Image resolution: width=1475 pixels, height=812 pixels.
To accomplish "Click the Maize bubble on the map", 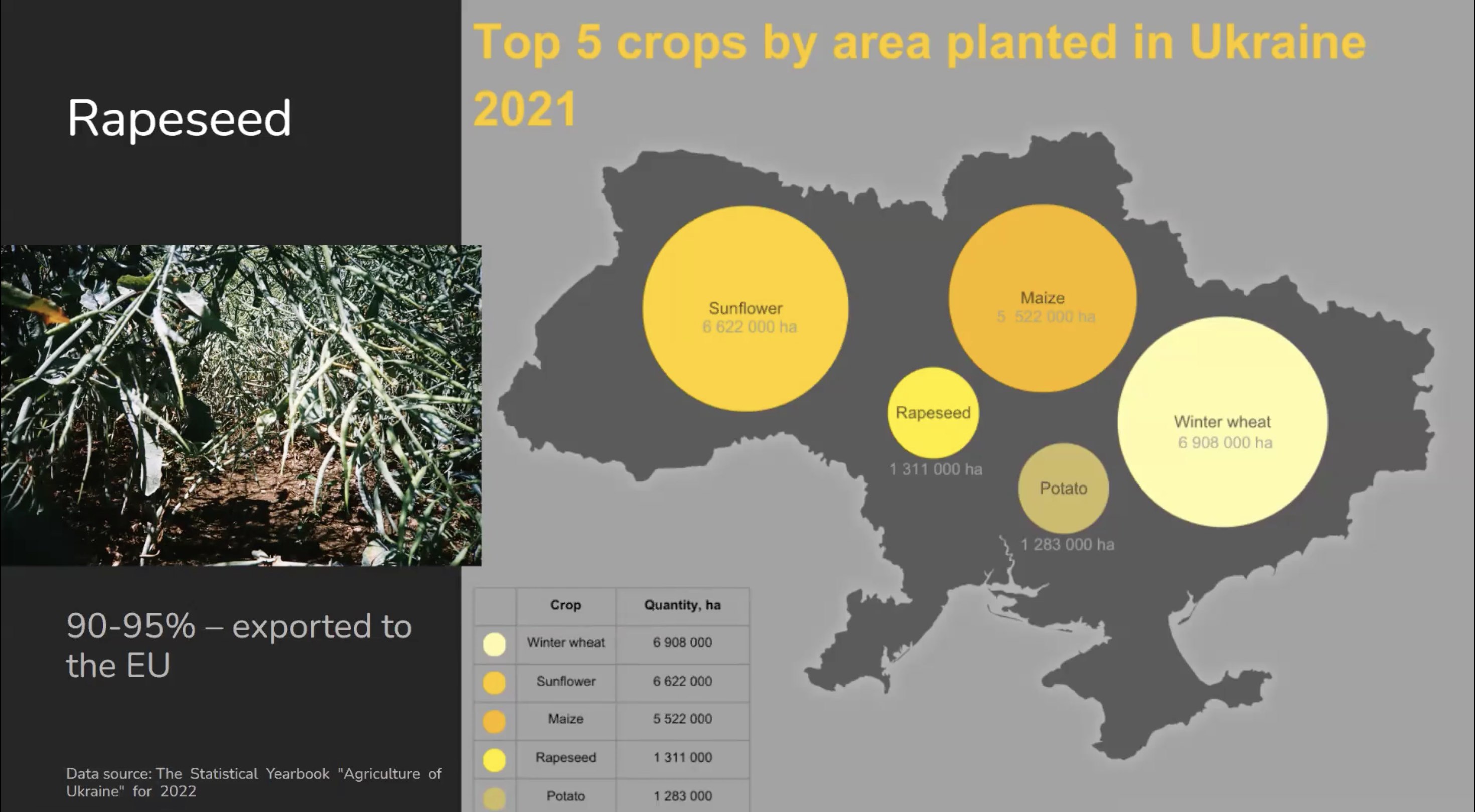I will [1042, 297].
